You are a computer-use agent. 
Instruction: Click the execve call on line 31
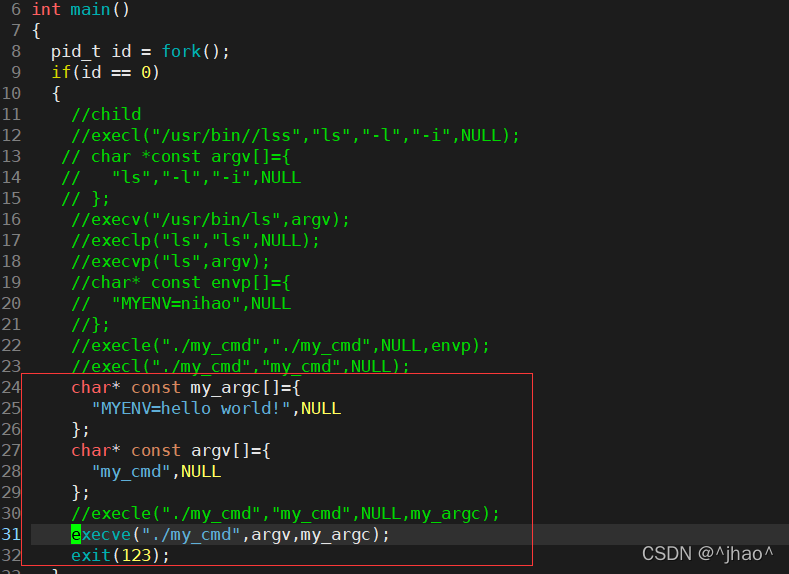(x=230, y=535)
